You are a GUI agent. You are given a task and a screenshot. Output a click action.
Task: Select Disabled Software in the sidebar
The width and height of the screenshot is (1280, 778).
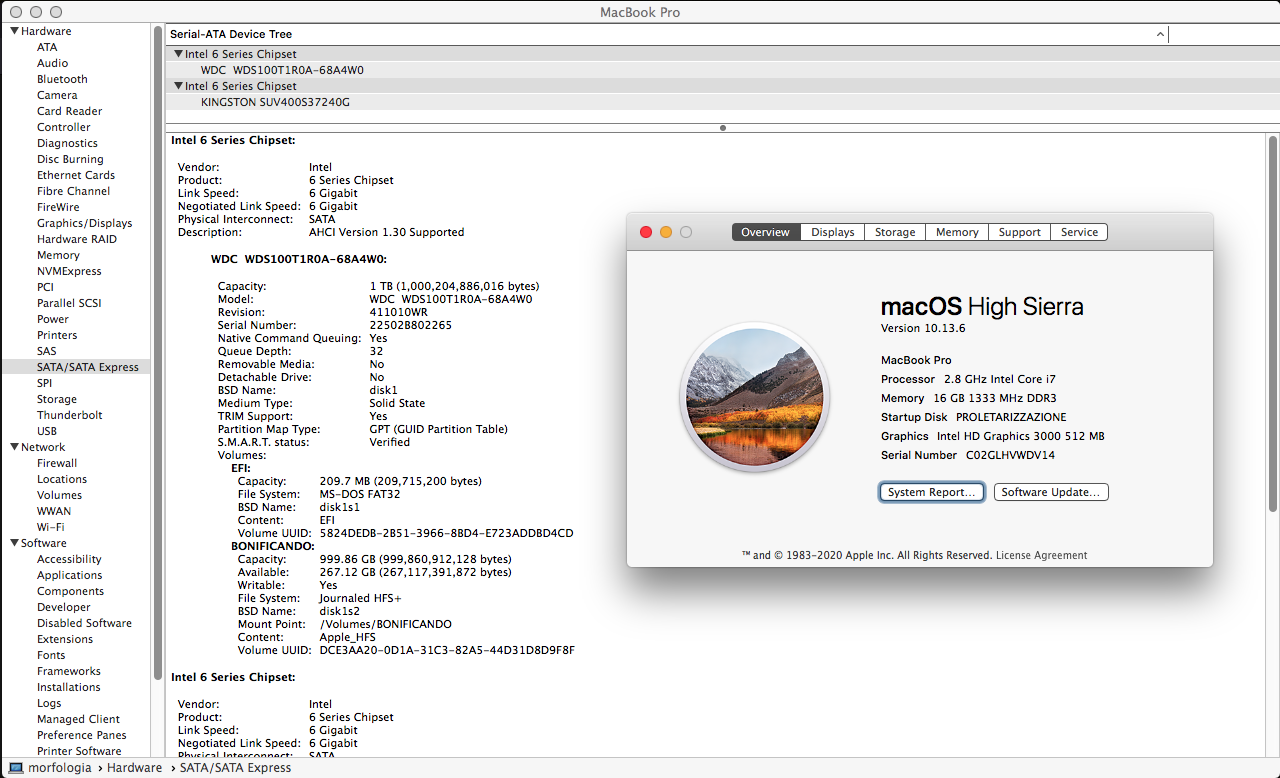[84, 623]
